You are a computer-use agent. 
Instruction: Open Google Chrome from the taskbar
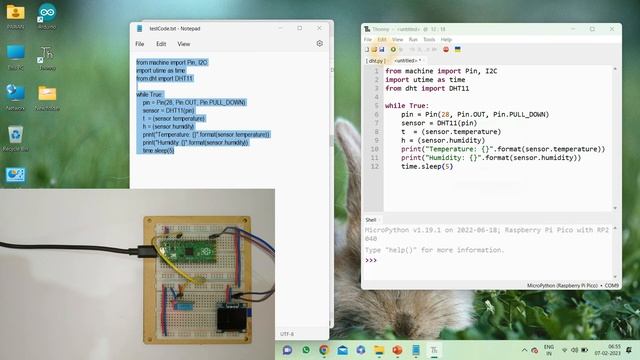pyautogui.click(x=324, y=350)
